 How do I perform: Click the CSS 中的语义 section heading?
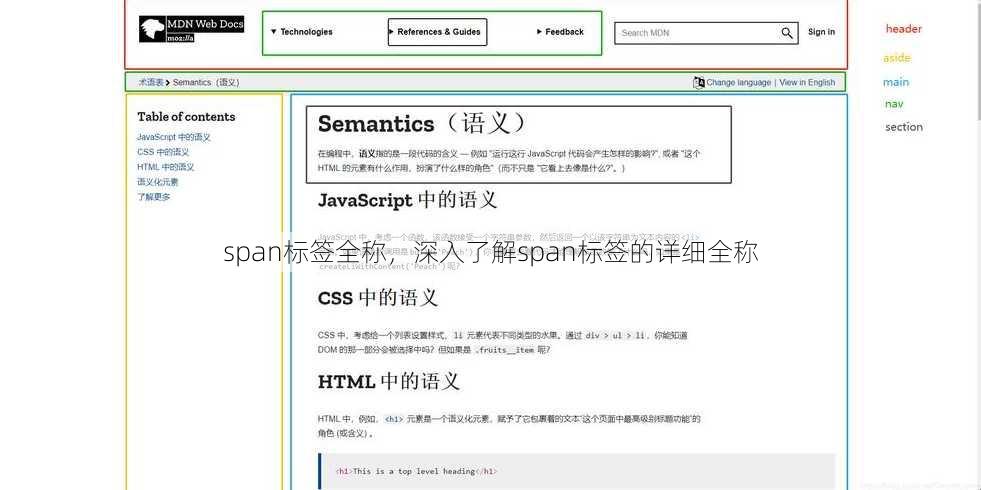tap(377, 298)
